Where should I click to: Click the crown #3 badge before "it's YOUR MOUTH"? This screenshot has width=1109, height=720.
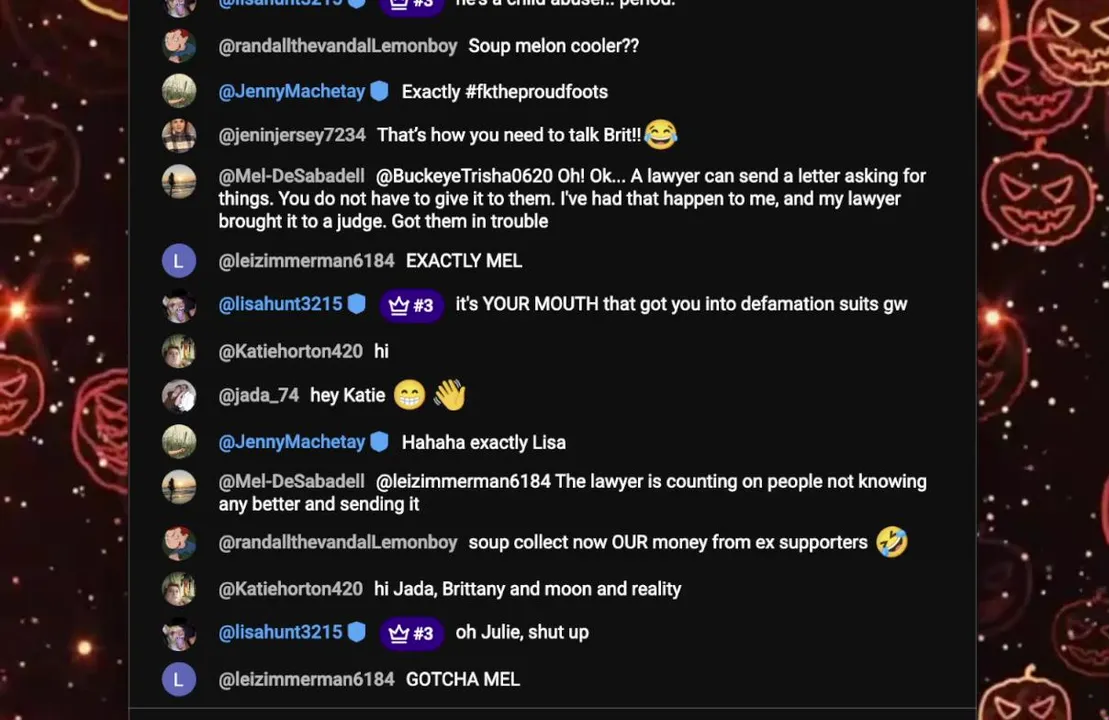tap(411, 305)
